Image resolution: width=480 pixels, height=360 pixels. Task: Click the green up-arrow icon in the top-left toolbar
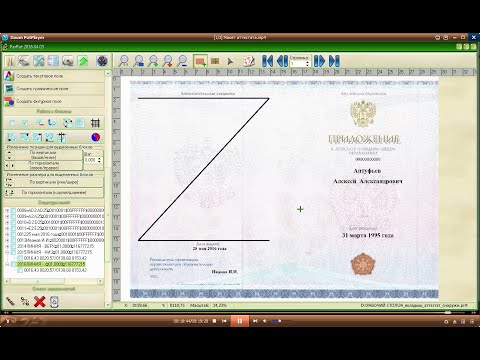(83, 61)
